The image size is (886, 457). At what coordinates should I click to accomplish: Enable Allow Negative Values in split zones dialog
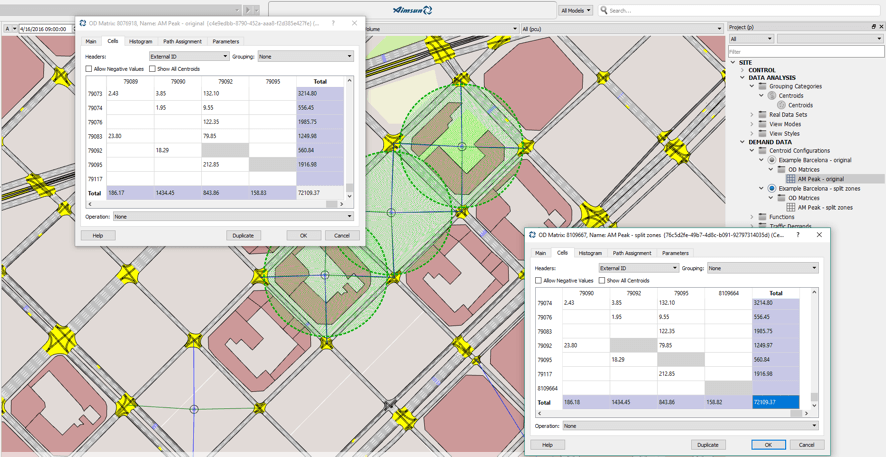coord(538,280)
